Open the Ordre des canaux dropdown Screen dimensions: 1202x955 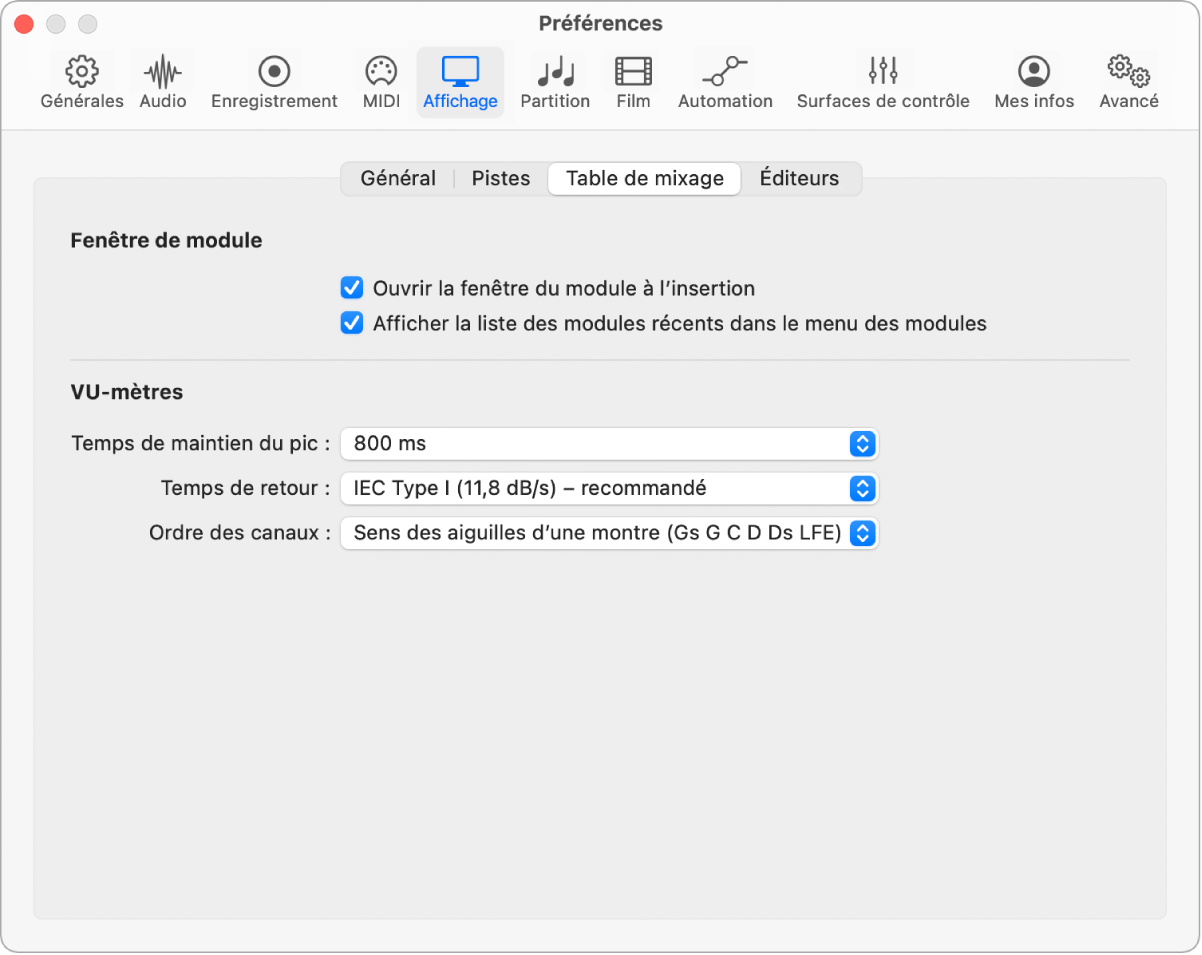608,533
